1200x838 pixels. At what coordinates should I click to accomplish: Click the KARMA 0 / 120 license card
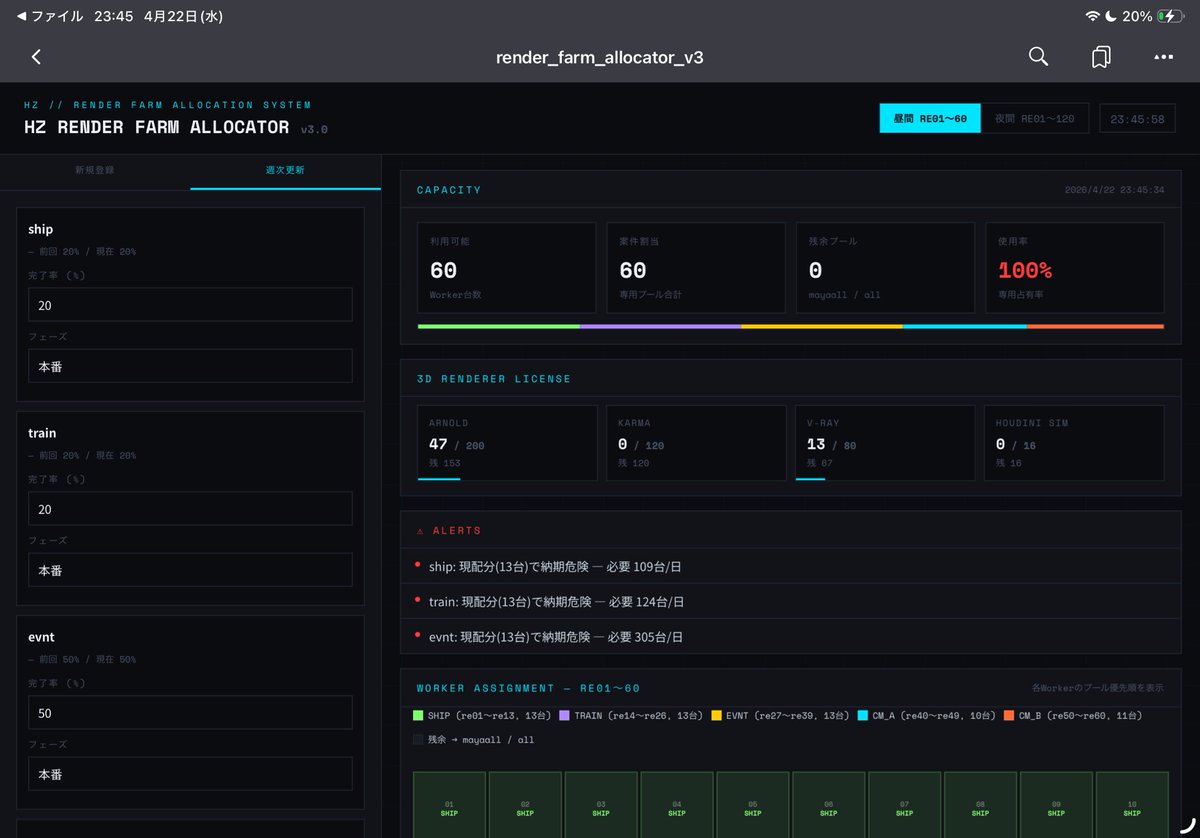(696, 443)
